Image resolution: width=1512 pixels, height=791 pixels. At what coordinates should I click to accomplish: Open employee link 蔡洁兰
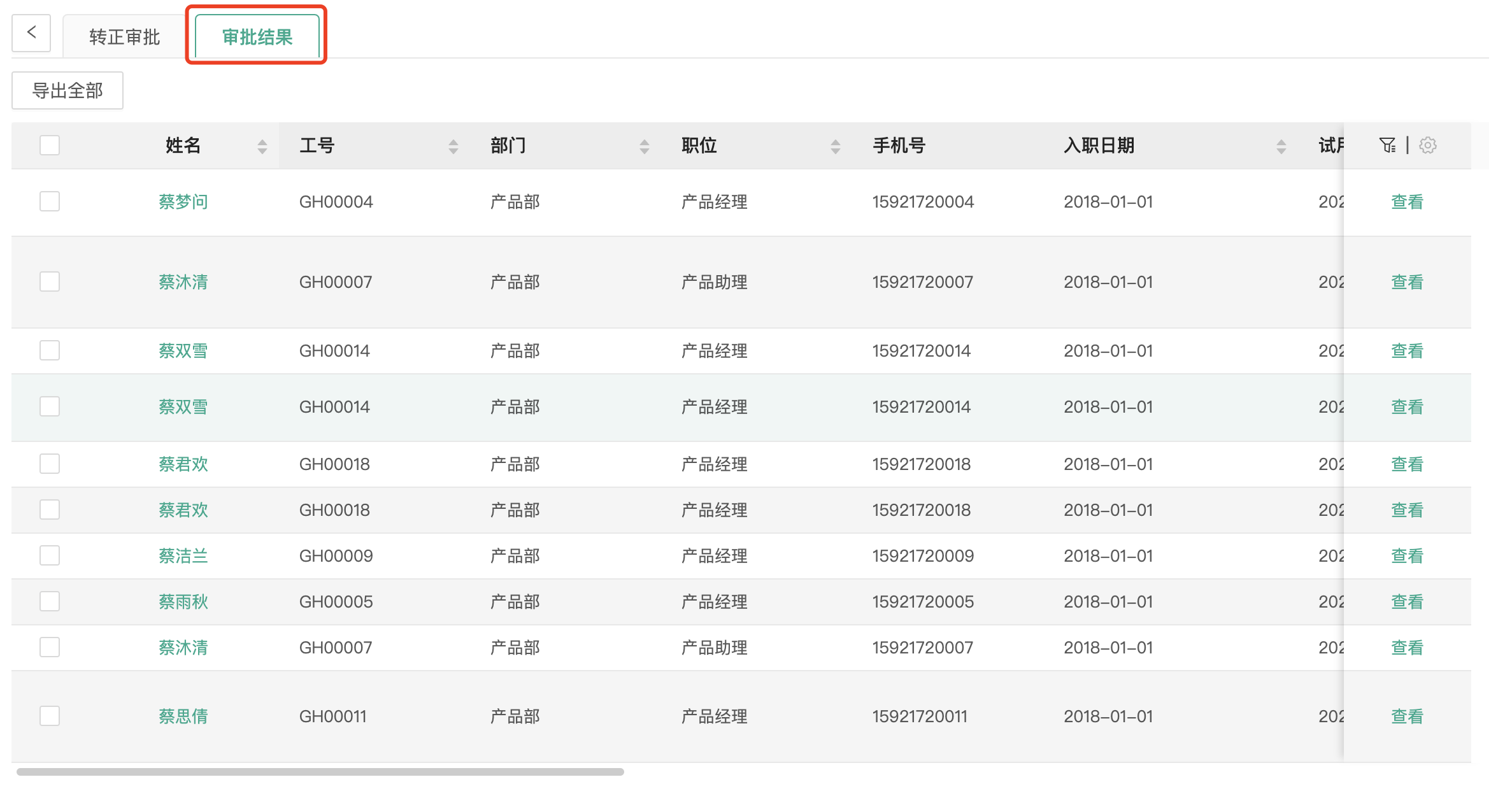183,556
